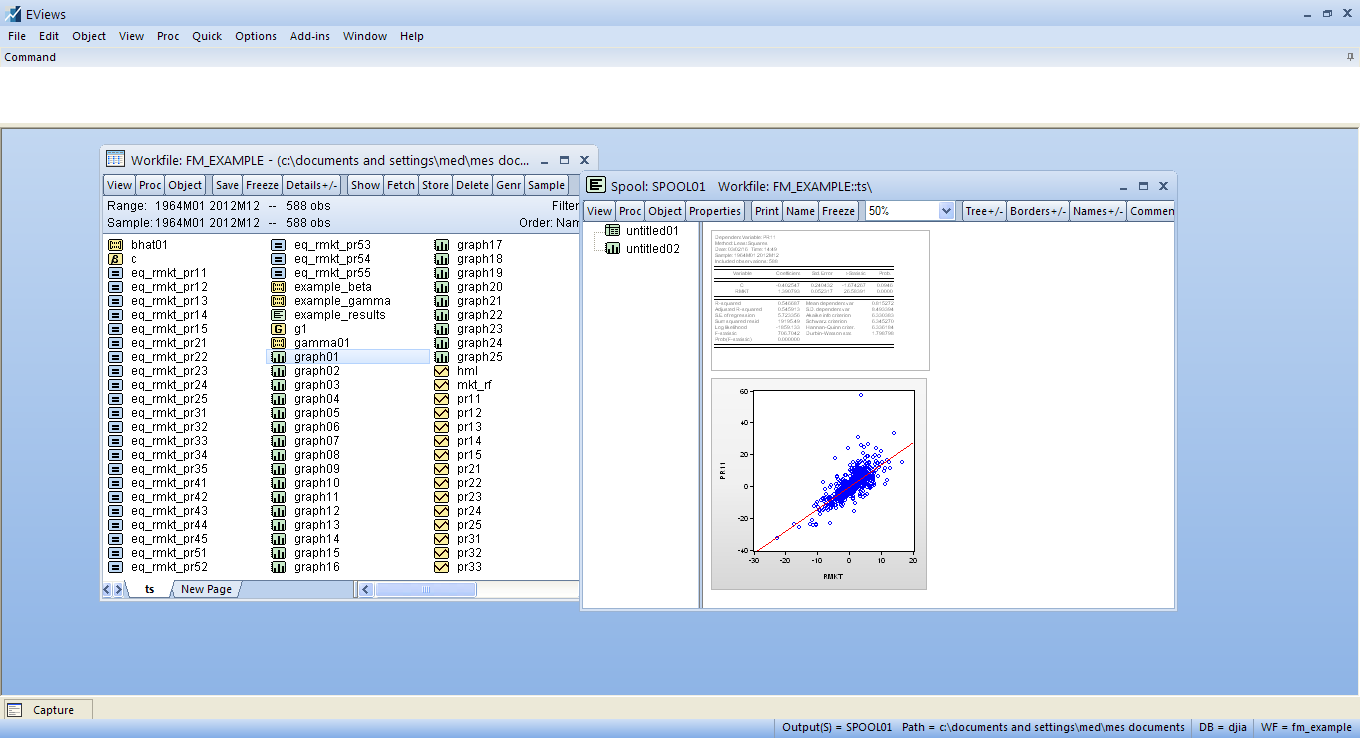Click the pr11 series icon
The image size is (1360, 738).
pos(441,399)
